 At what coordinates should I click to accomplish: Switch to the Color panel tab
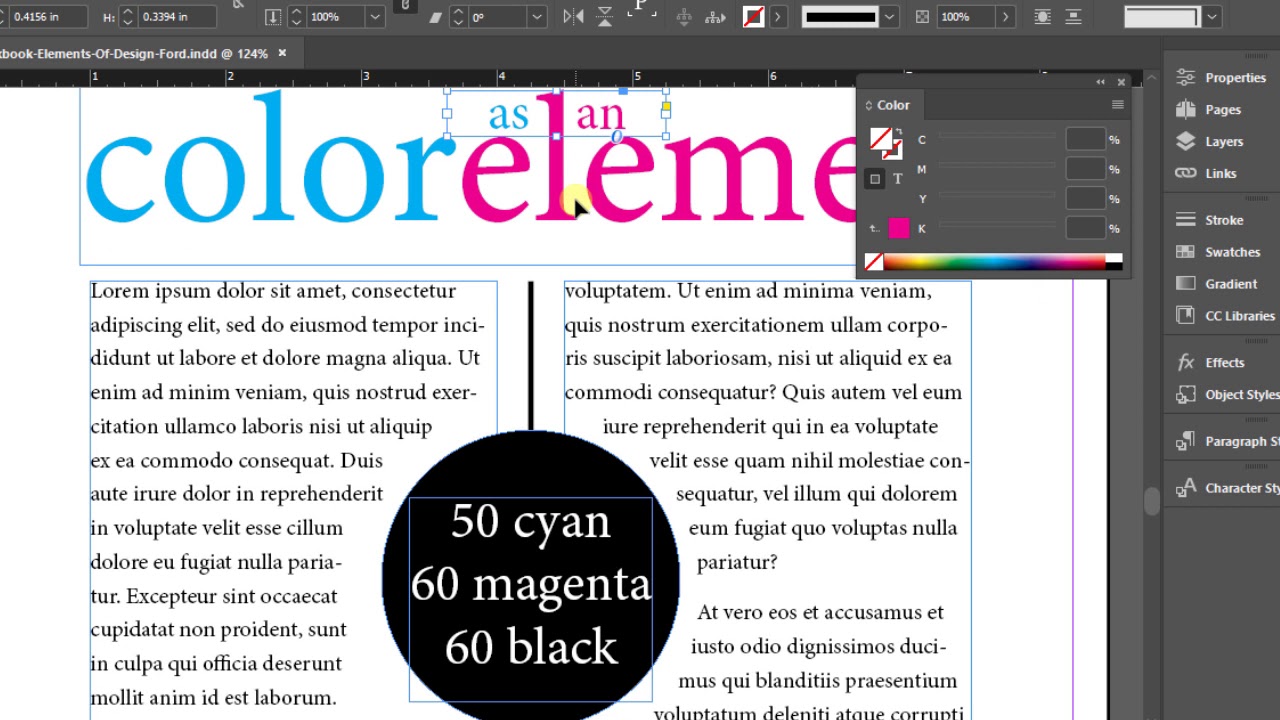(893, 105)
